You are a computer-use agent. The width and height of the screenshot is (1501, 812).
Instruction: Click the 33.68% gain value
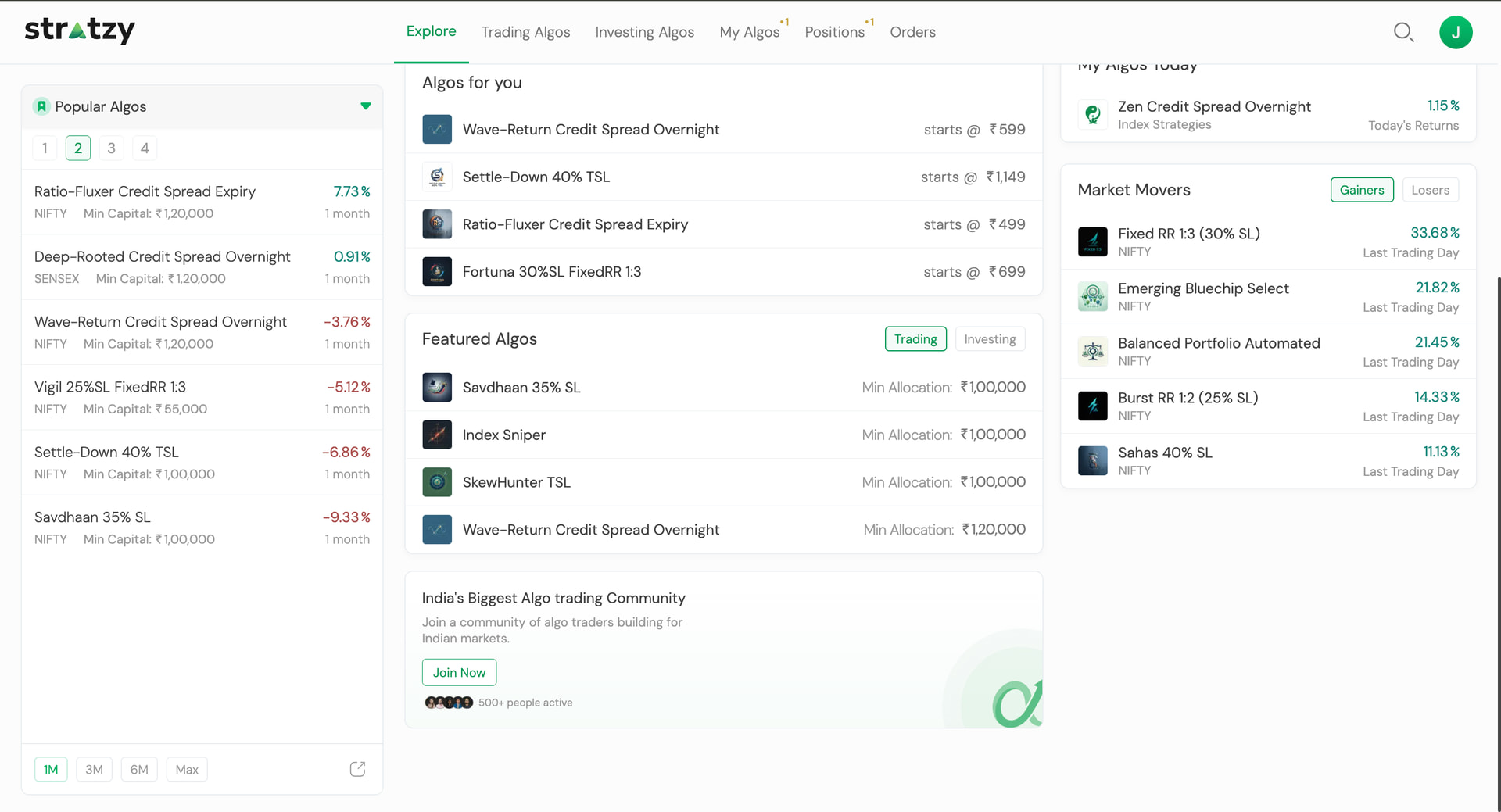point(1435,233)
